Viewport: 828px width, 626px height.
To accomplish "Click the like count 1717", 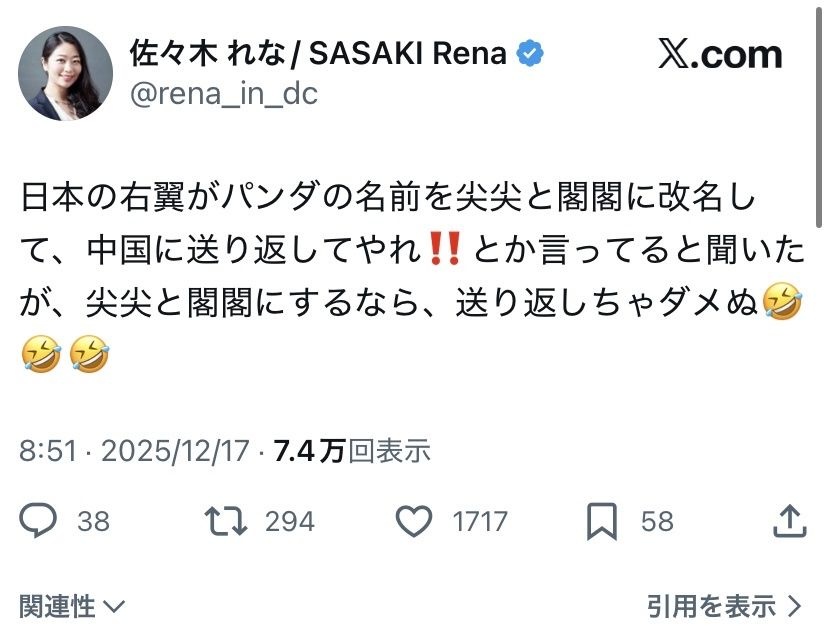I will click(479, 521).
